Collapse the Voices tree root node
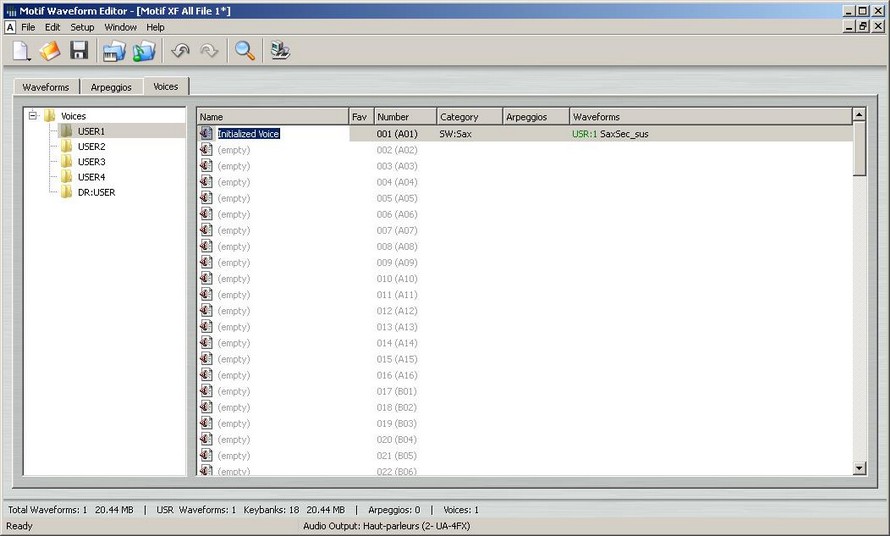Screen dimensions: 890x536 (33, 116)
